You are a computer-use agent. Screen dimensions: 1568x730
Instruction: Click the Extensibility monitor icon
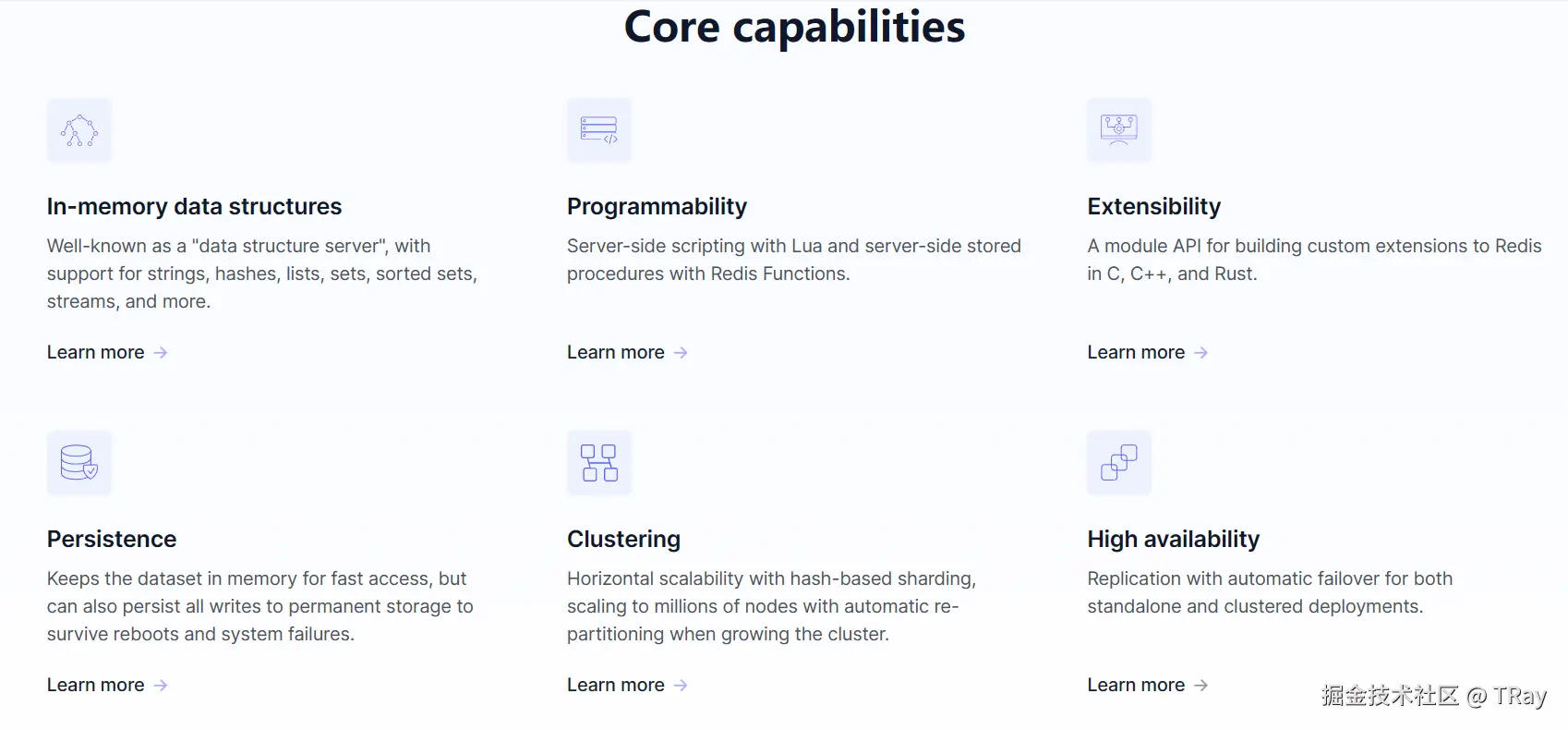point(1119,130)
